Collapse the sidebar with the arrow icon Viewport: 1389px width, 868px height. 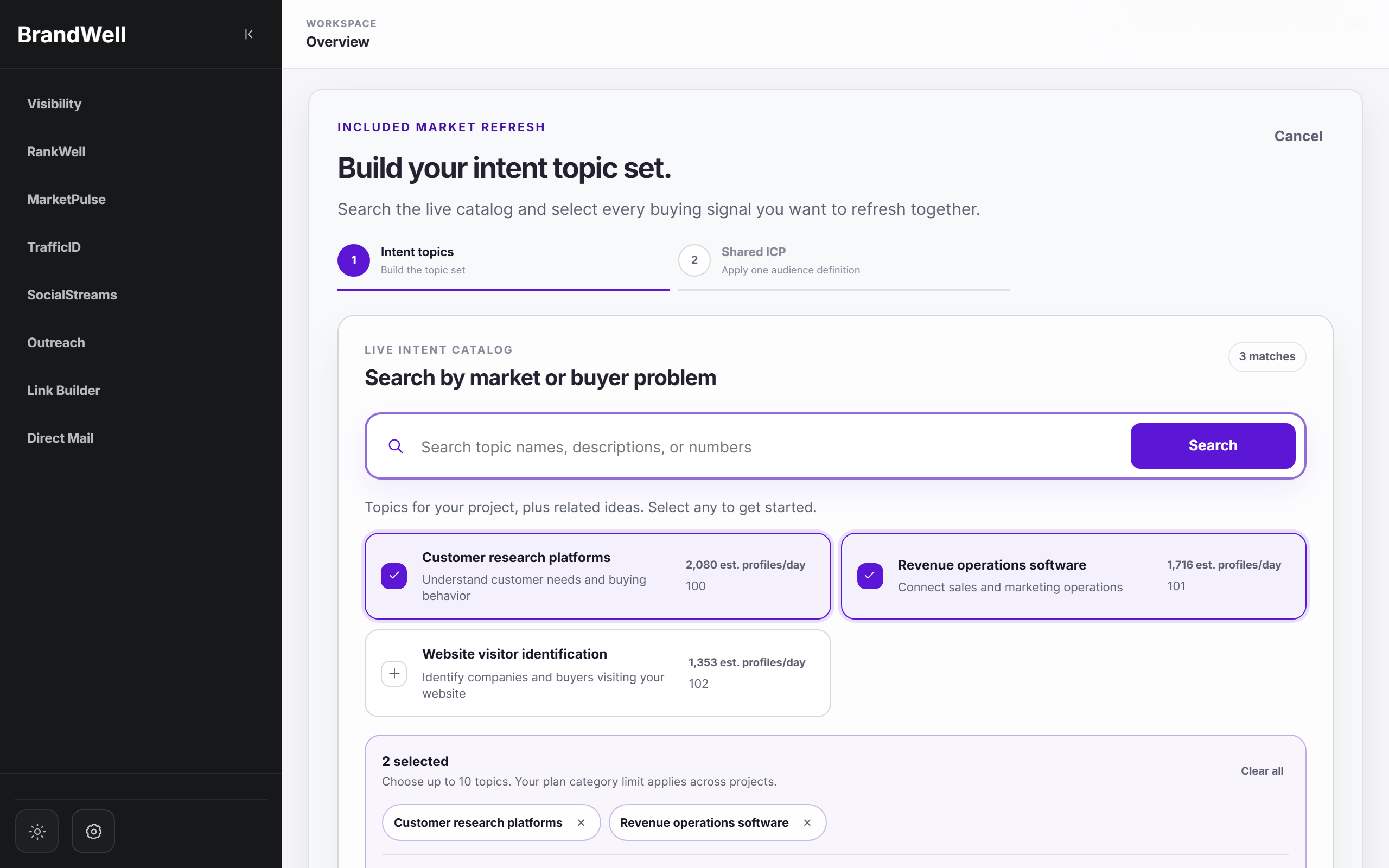coord(249,34)
